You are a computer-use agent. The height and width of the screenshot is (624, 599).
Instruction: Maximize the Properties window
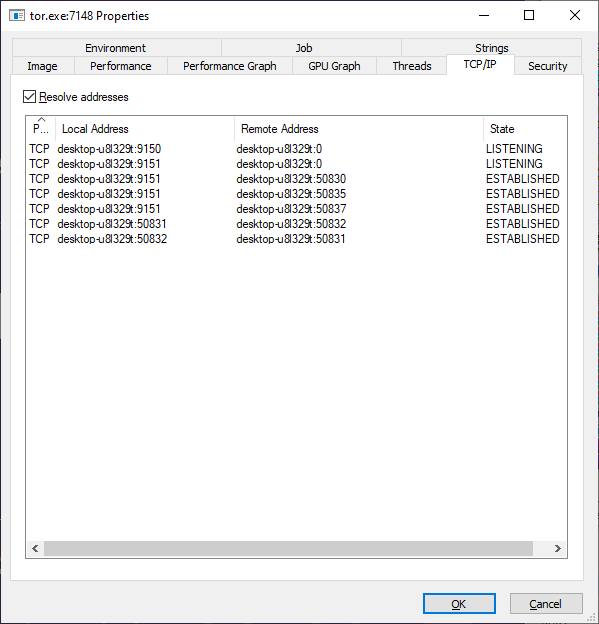529,16
